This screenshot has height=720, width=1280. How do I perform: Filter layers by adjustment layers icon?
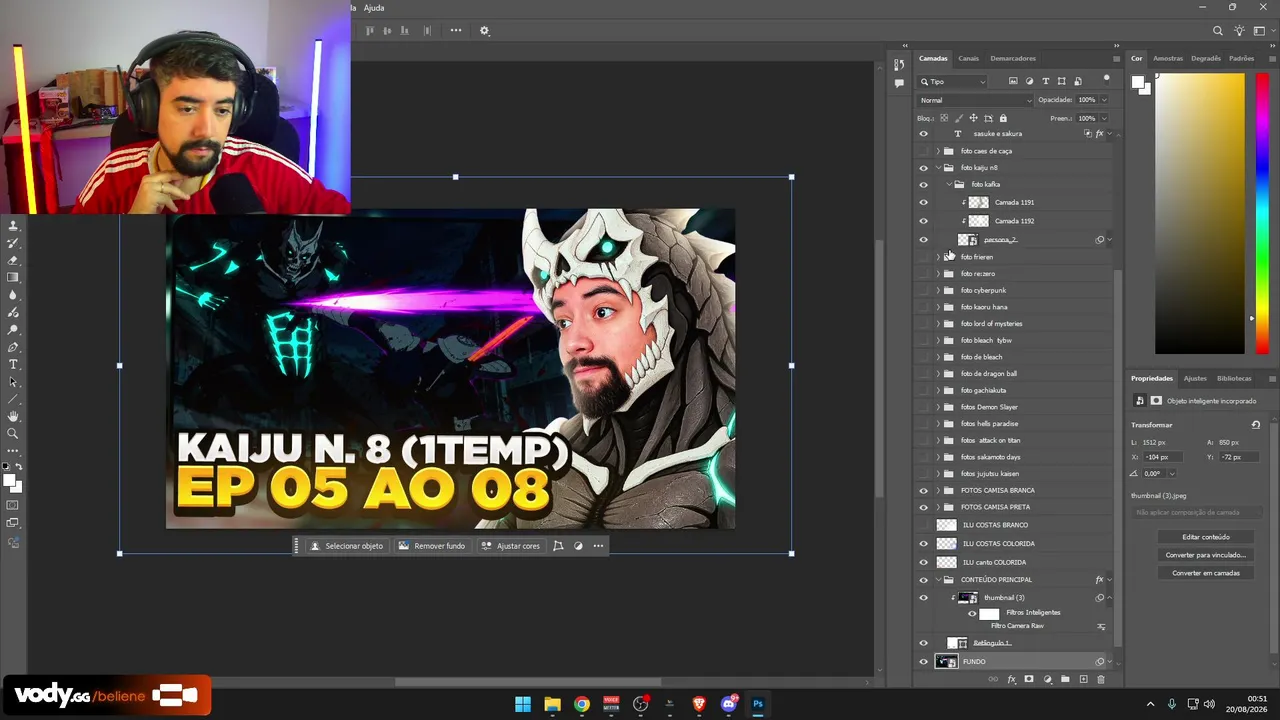click(x=1029, y=81)
